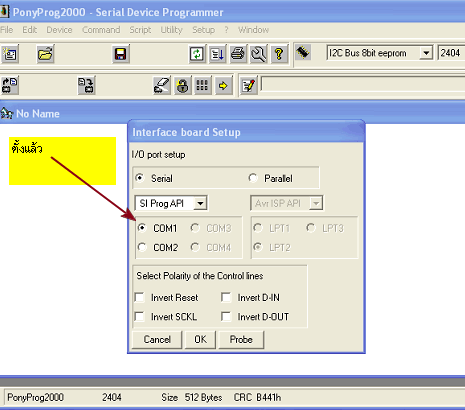Click the Write Device icon

tap(86, 85)
